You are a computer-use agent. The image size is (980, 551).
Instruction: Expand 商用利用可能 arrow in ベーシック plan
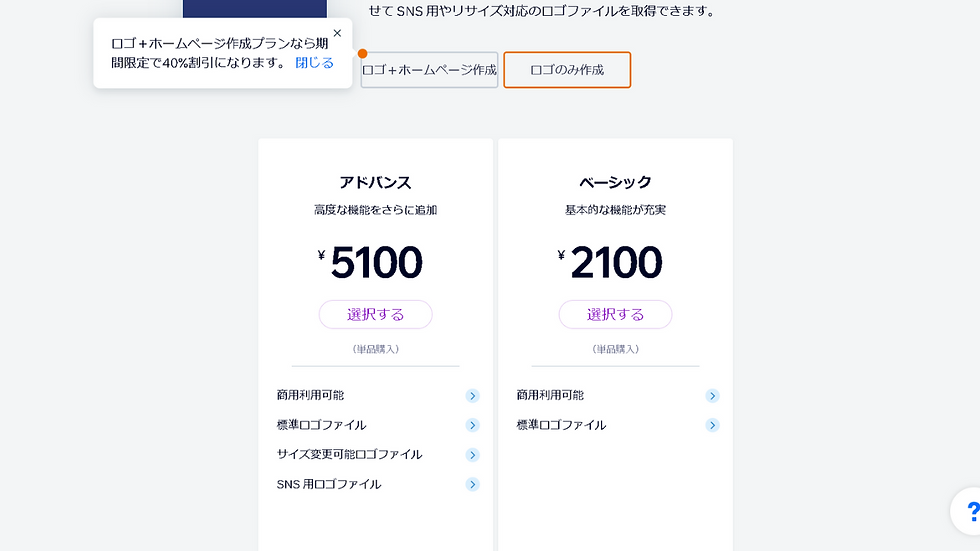pos(712,395)
